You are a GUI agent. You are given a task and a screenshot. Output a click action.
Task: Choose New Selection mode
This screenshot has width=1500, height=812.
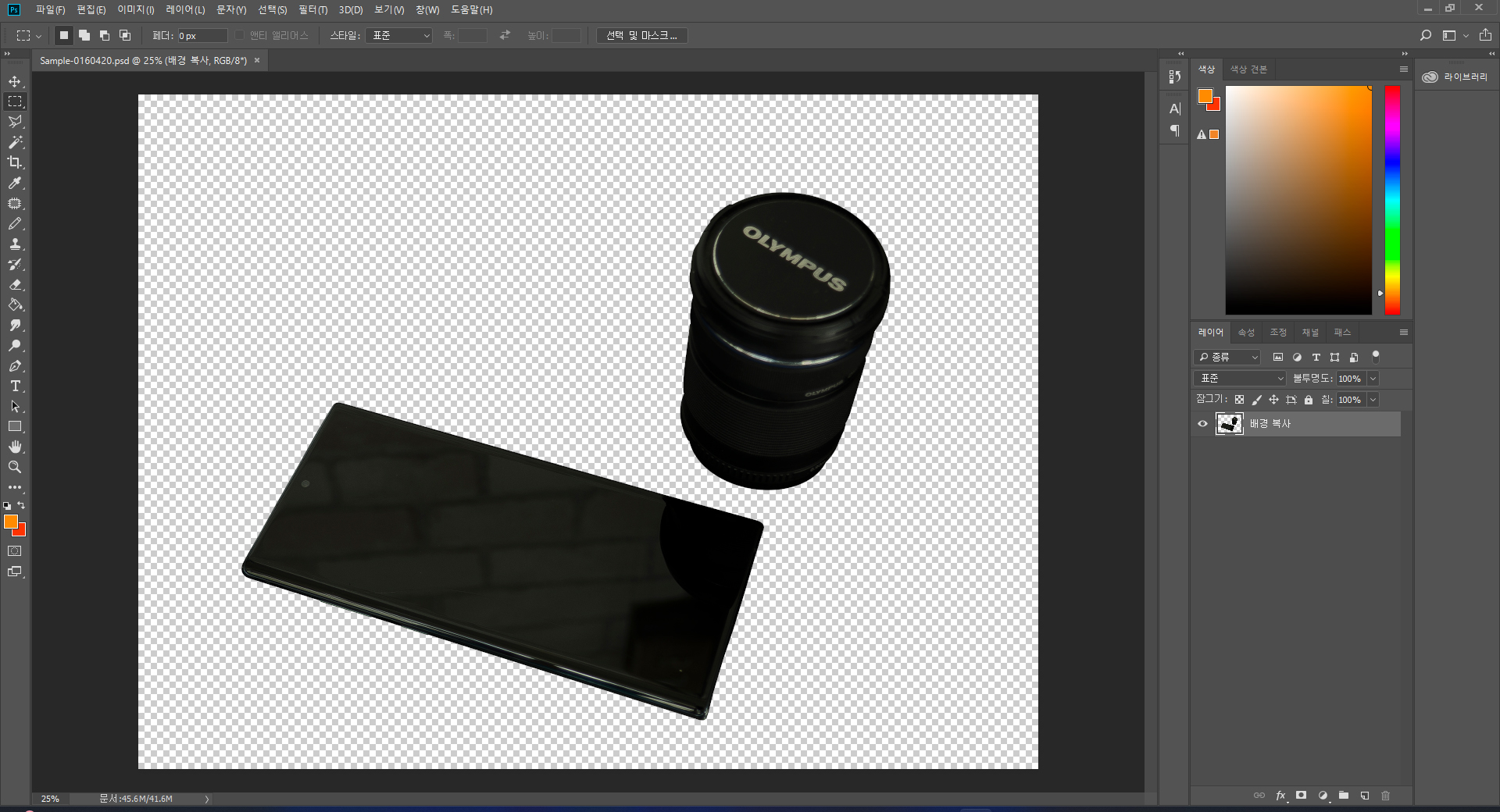tap(64, 35)
